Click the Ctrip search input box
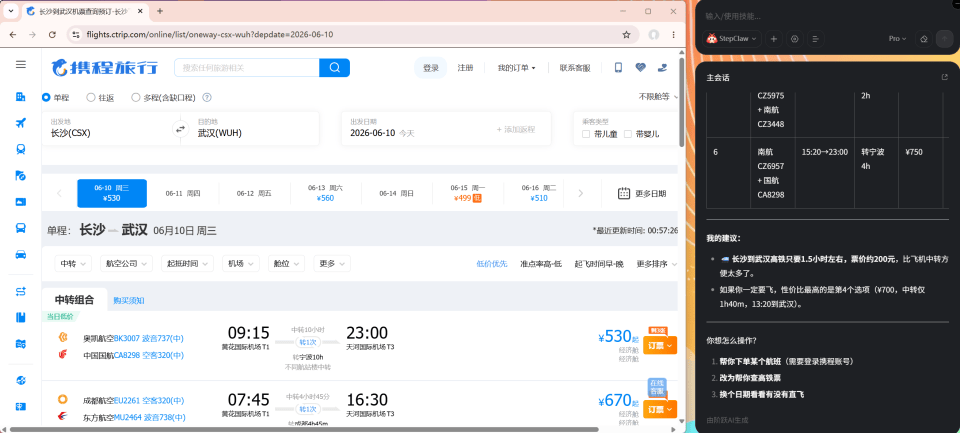The width and height of the screenshot is (960, 433). [247, 68]
